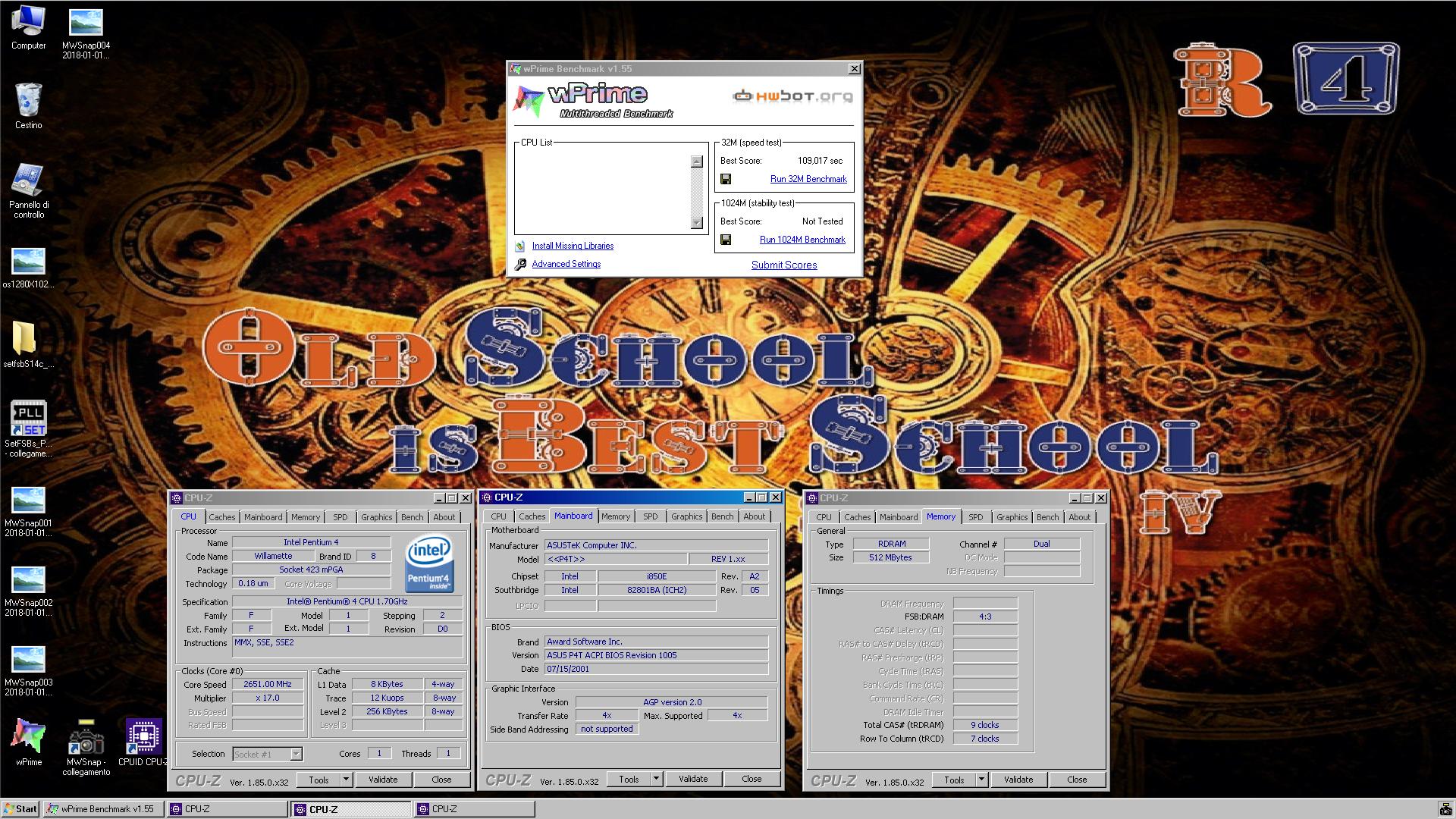Screen dimensions: 1456x819
Task: Open the Caches tab in left CPU-Z window
Action: point(221,517)
